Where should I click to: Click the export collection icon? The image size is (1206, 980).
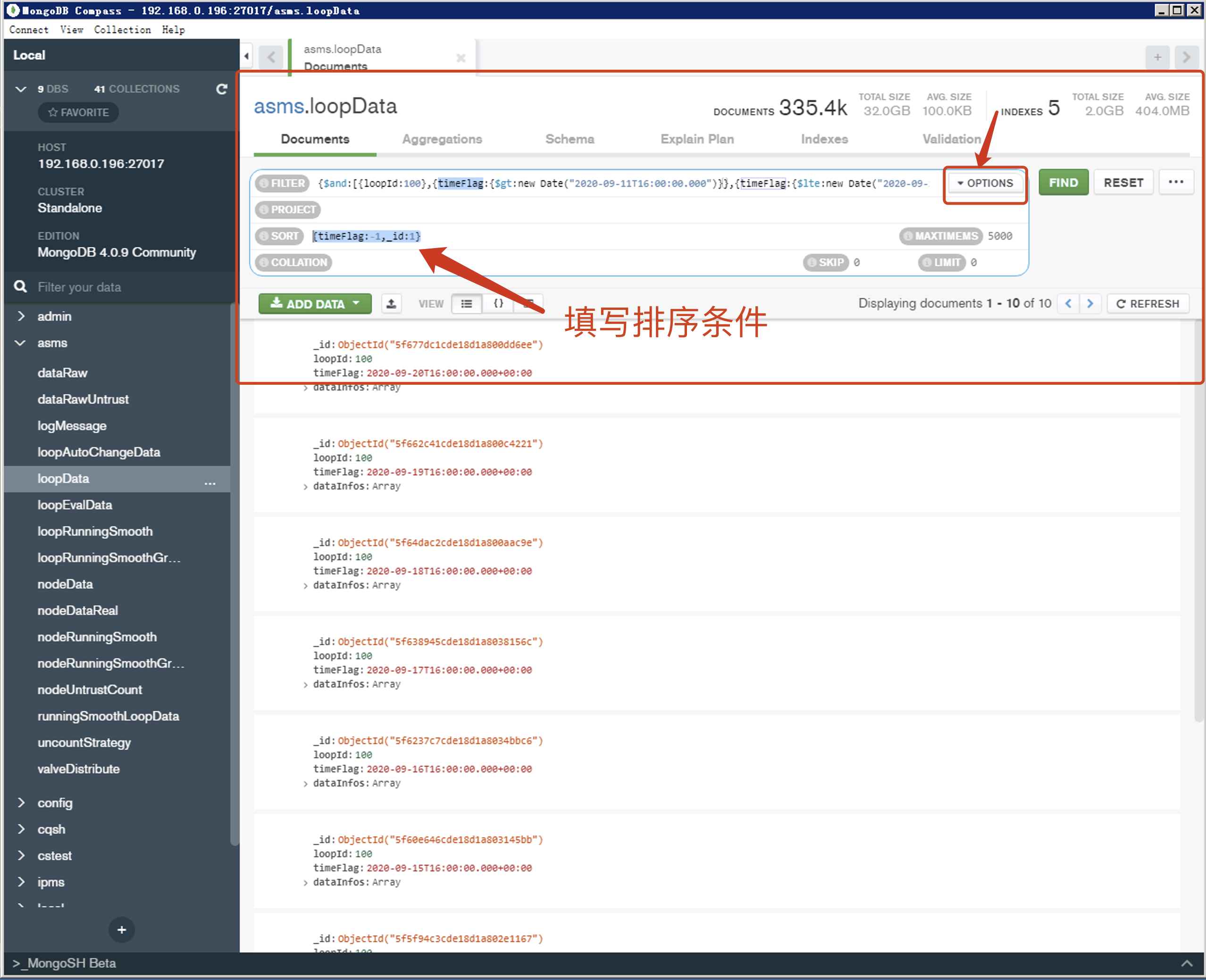click(391, 304)
